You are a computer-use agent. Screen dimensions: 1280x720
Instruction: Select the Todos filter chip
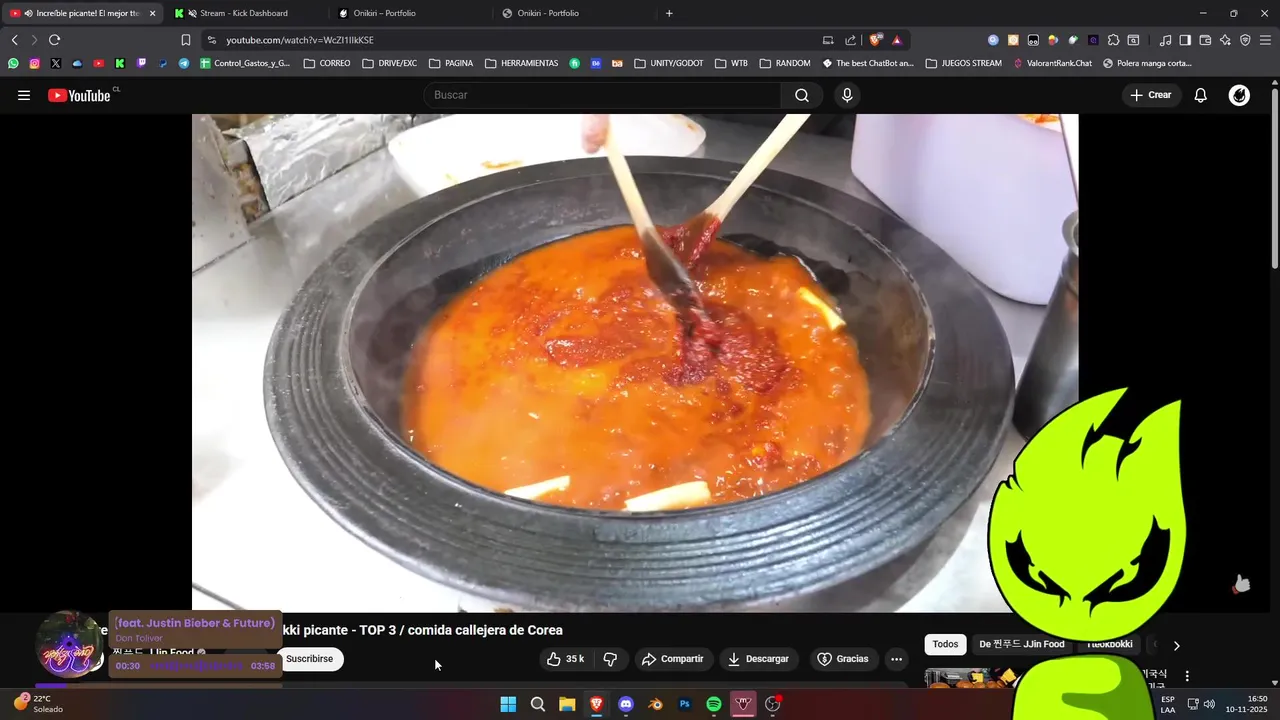click(945, 645)
